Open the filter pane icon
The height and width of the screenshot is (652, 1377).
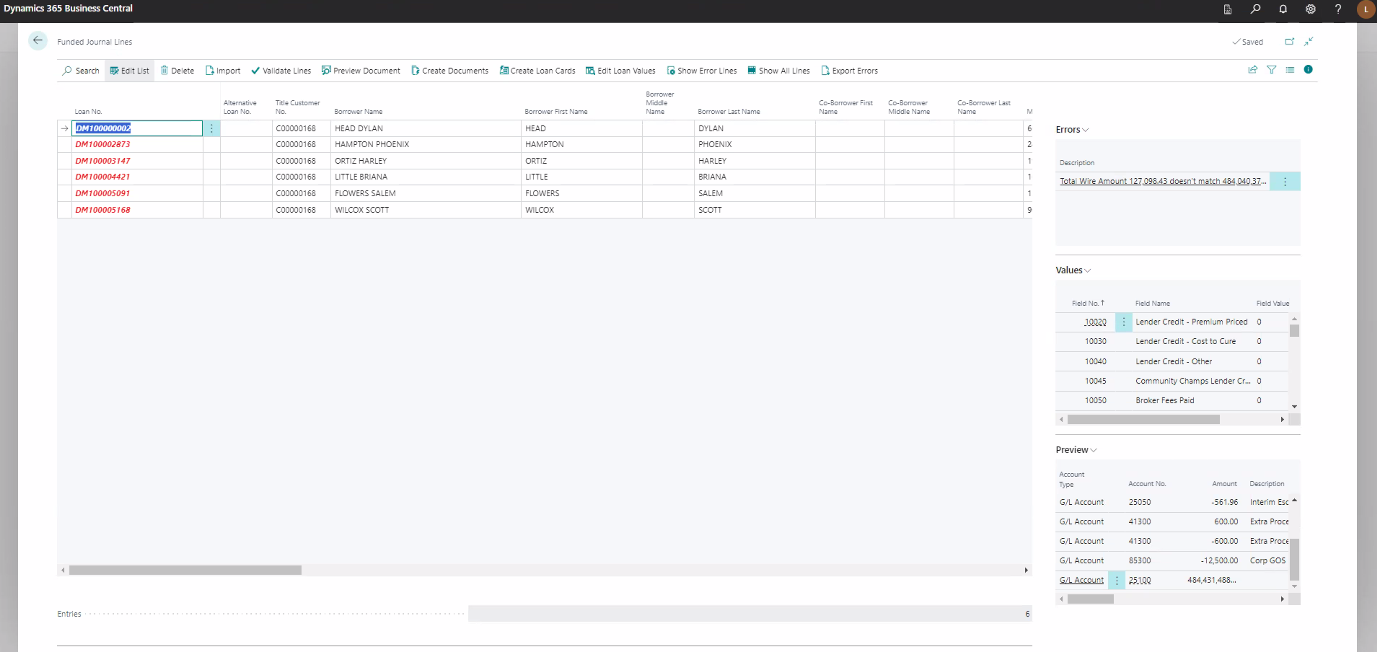[1272, 69]
